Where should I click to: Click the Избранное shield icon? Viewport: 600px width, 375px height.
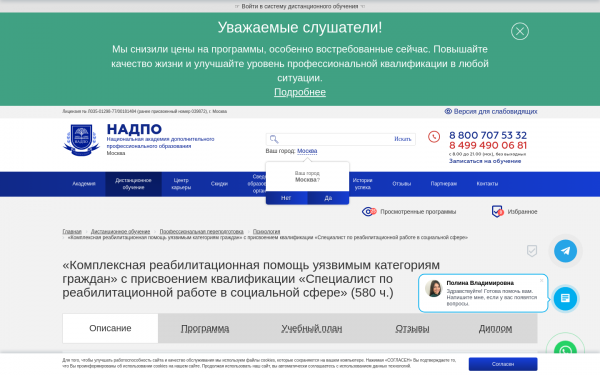point(497,211)
